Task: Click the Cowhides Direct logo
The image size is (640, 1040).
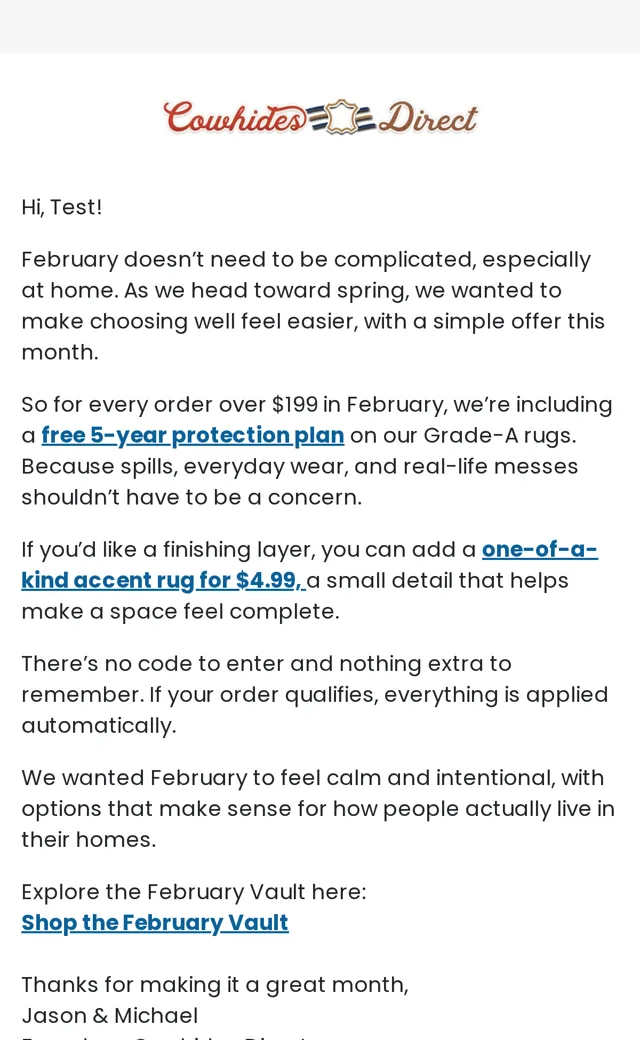Action: pyautogui.click(x=320, y=118)
